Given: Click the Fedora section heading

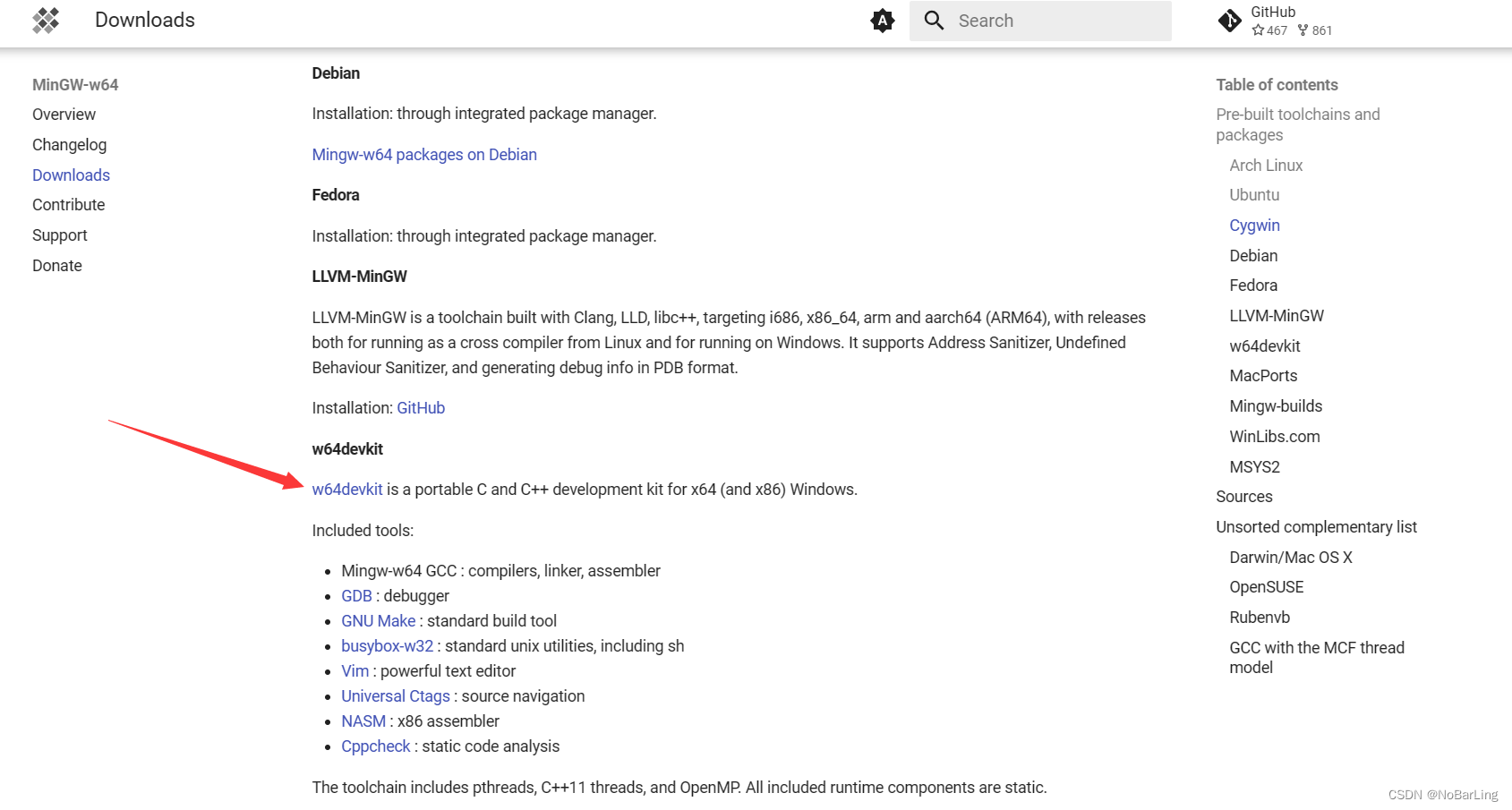Looking at the screenshot, I should point(336,195).
